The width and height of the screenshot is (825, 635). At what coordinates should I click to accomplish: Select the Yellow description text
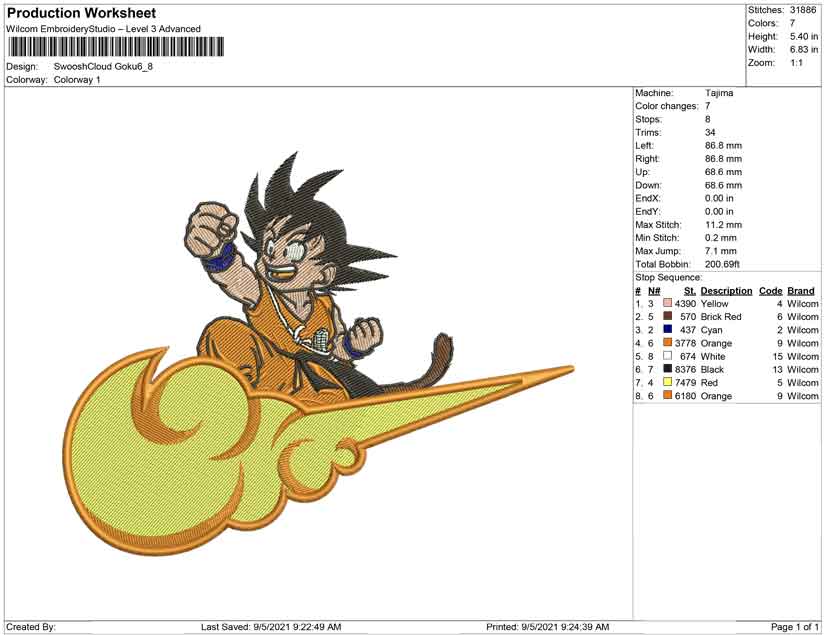(x=714, y=304)
